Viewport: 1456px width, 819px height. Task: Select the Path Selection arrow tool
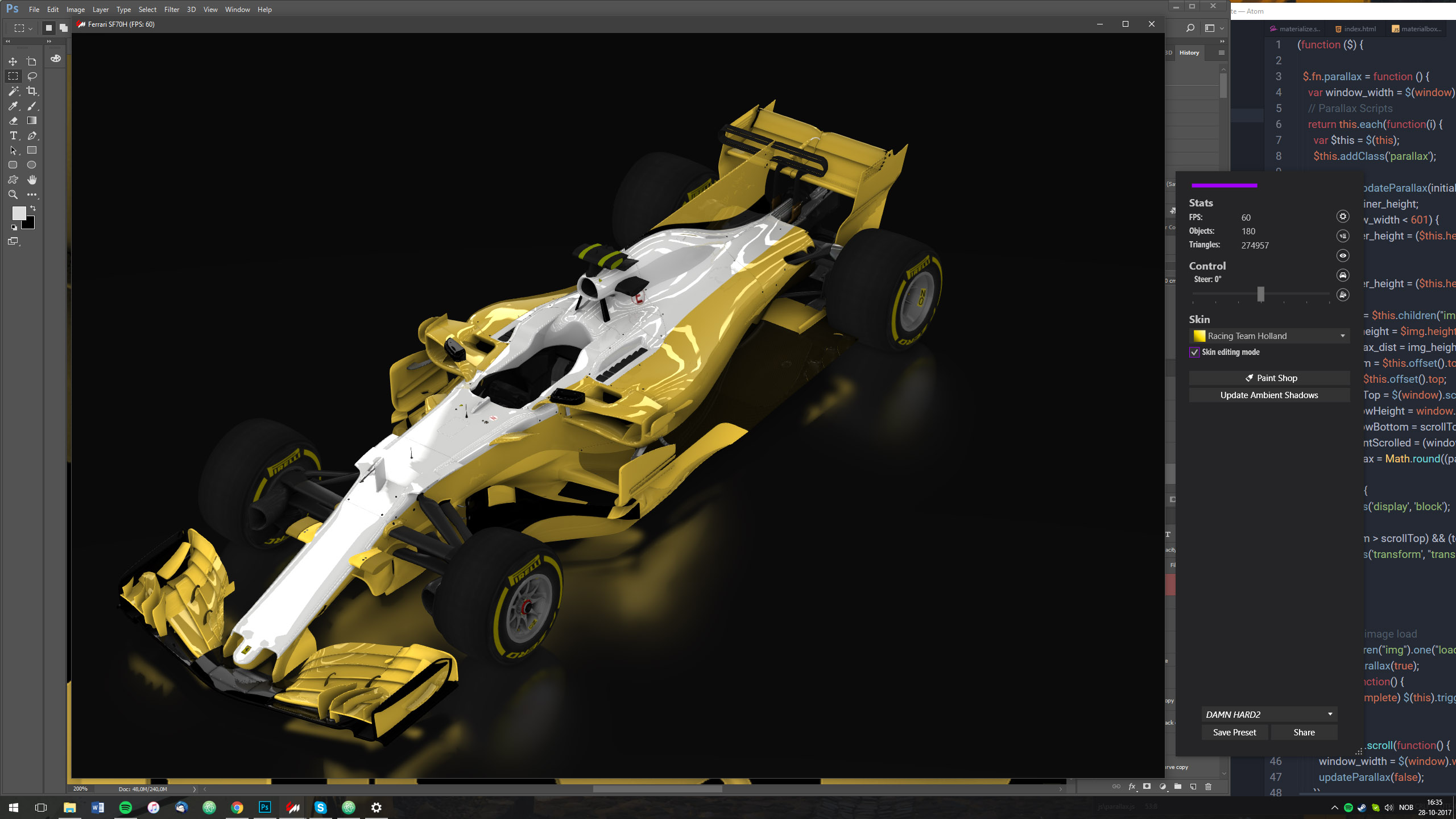(13, 150)
